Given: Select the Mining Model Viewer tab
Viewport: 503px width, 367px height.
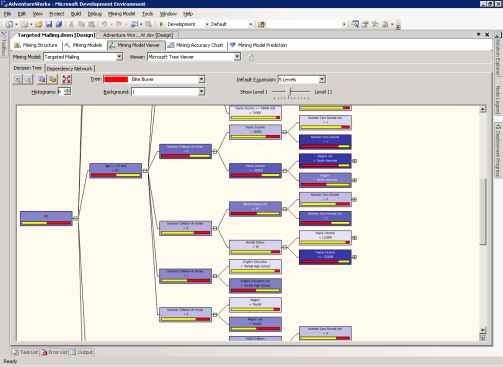Looking at the screenshot, I should [x=135, y=45].
